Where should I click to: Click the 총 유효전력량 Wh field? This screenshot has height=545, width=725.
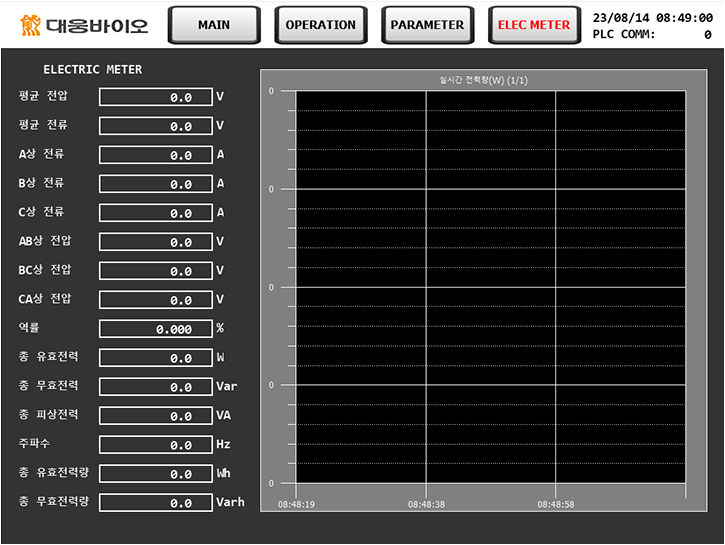(x=156, y=474)
